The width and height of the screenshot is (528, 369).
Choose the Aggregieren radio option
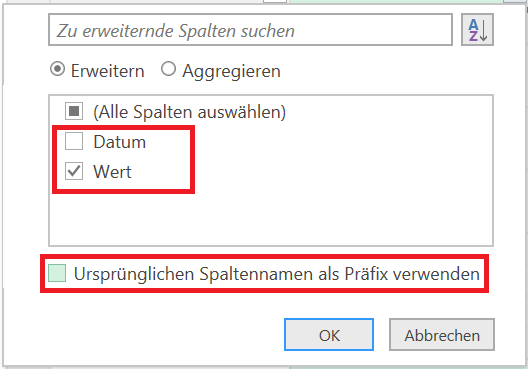pyautogui.click(x=168, y=69)
